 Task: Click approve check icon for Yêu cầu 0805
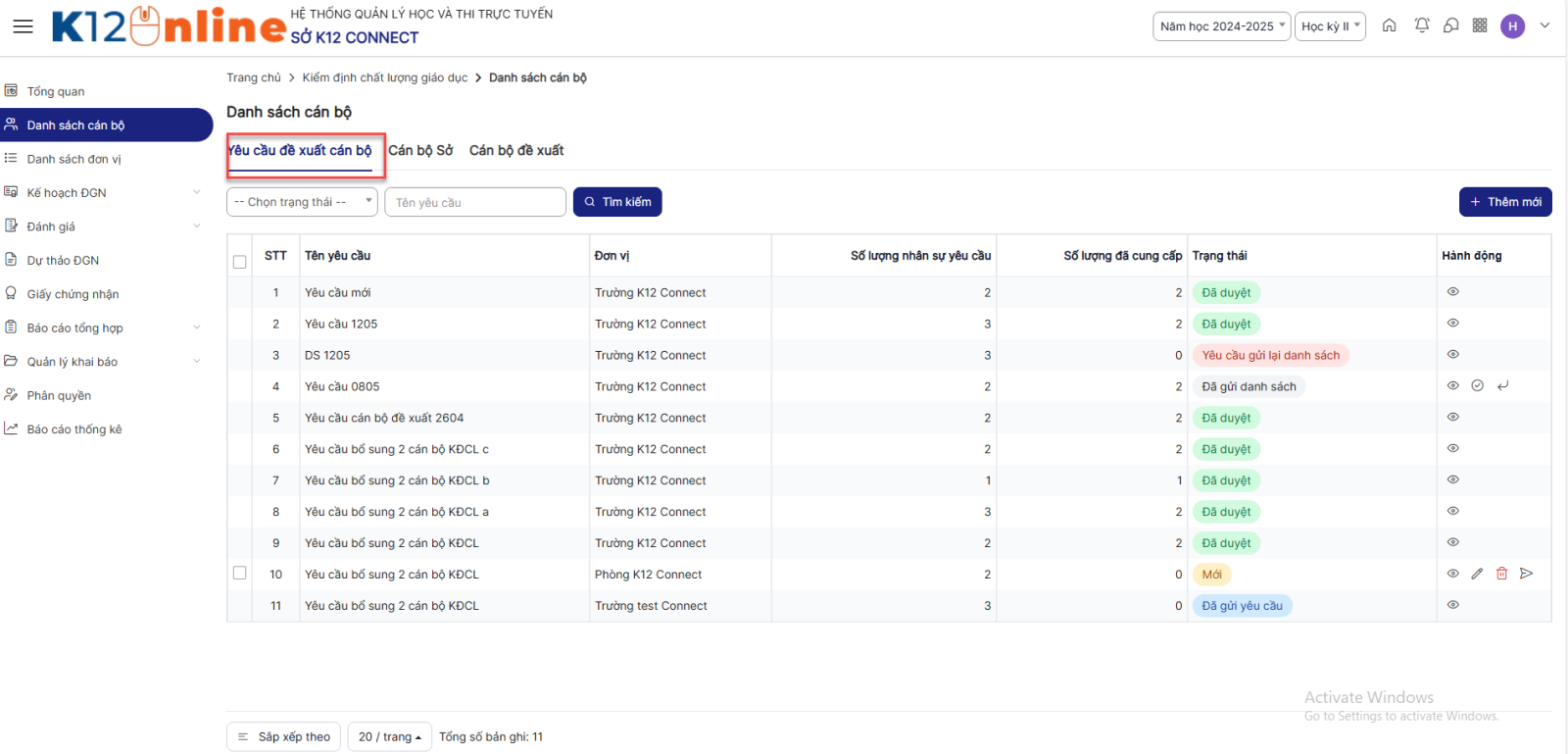pos(1477,385)
